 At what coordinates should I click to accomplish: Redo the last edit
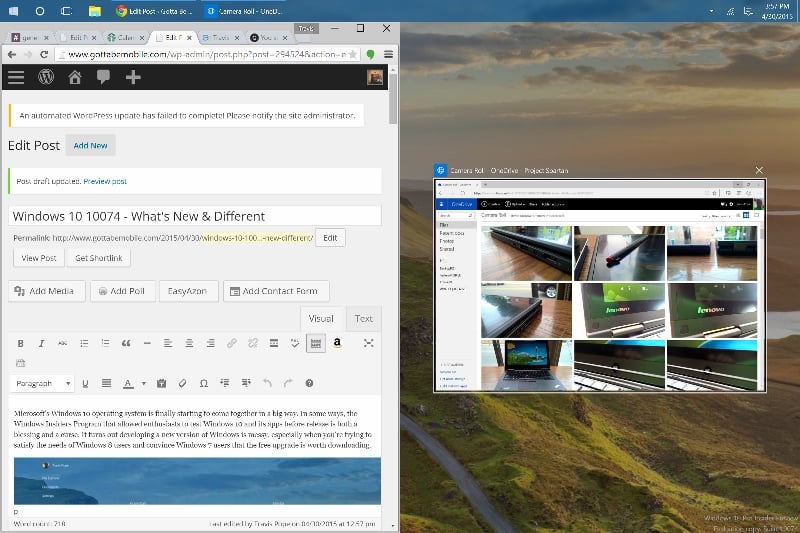click(x=288, y=384)
